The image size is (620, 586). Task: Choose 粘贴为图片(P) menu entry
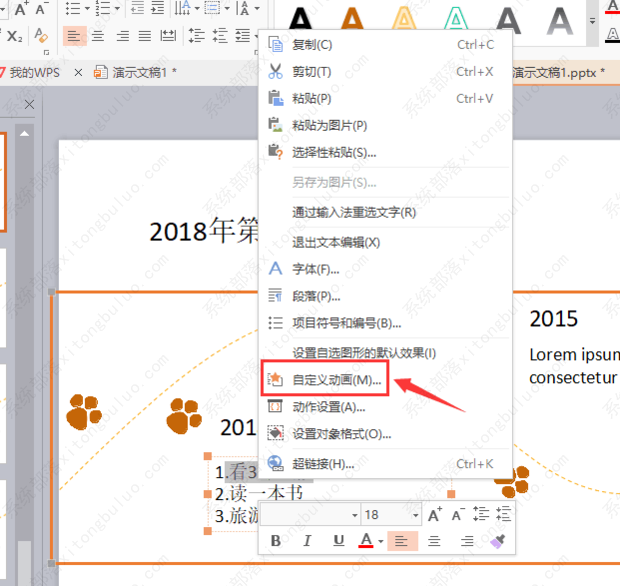[386, 125]
